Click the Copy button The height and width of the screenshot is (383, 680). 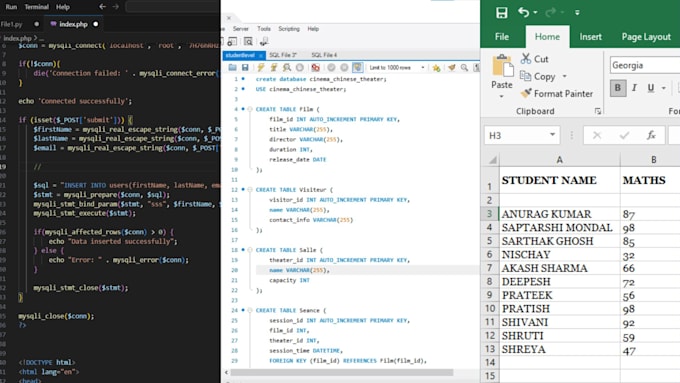(x=538, y=76)
